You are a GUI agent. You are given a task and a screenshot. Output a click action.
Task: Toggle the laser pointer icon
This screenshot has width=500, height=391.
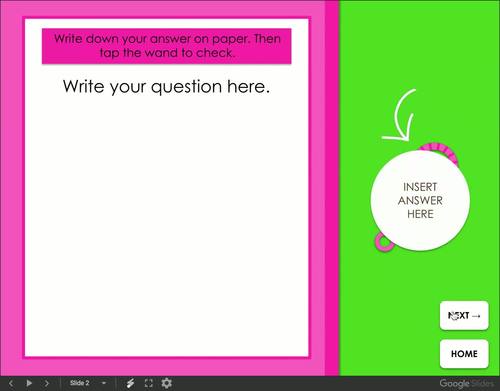131,383
